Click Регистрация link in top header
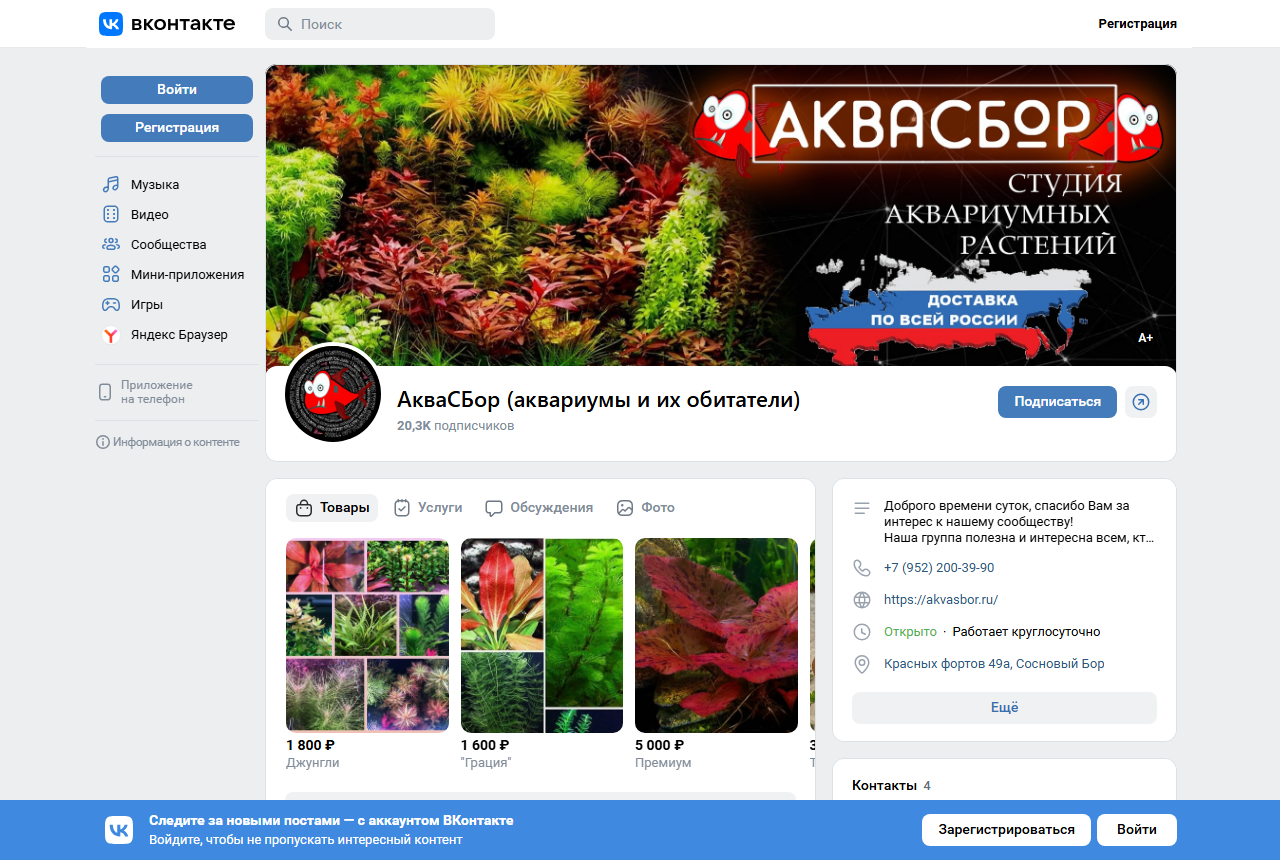Viewport: 1280px width, 860px height. [x=1137, y=24]
